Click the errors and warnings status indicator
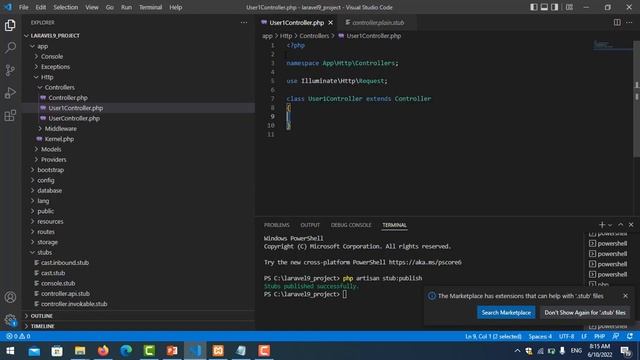This screenshot has width=640, height=360. [18, 336]
